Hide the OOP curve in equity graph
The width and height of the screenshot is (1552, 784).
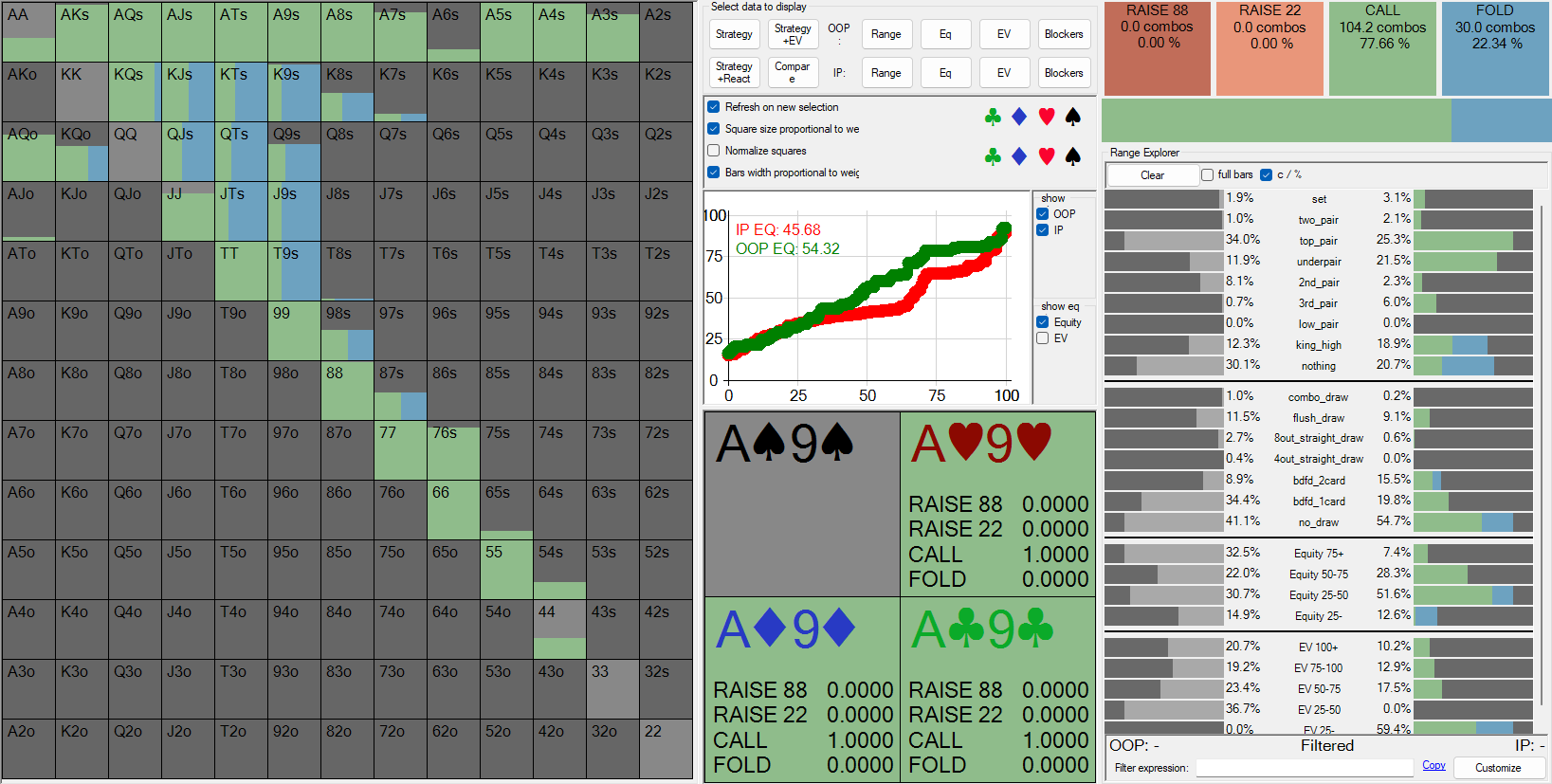click(1043, 214)
